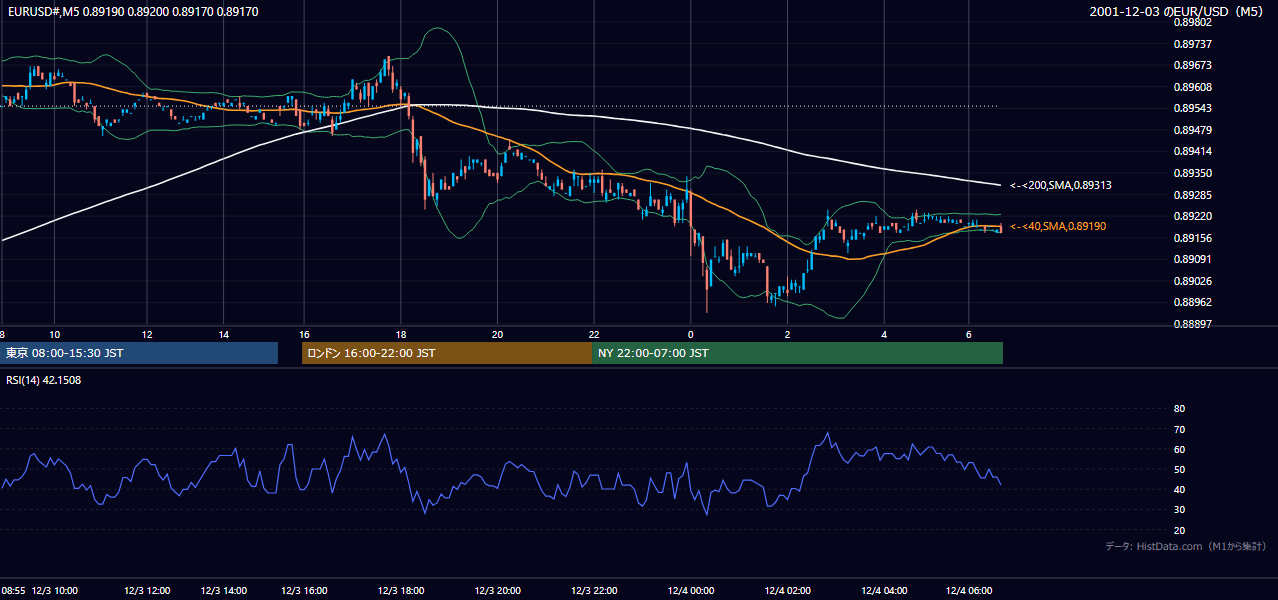Click the 0.89156 price axis label
1278x600 pixels.
tap(1193, 238)
